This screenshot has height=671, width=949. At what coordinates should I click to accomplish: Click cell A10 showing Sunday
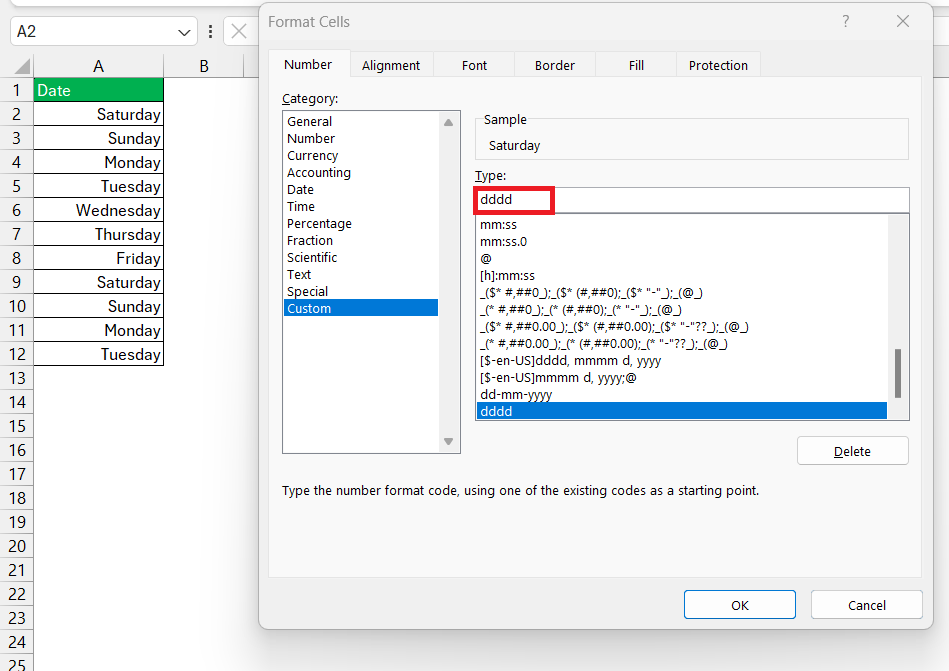(x=99, y=306)
